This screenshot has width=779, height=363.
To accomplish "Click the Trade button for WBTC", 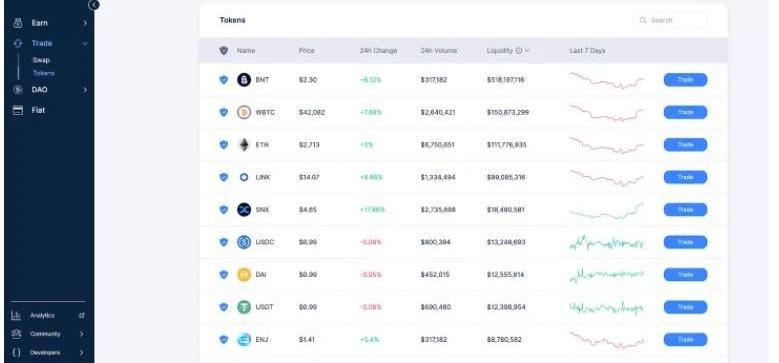I will point(685,112).
